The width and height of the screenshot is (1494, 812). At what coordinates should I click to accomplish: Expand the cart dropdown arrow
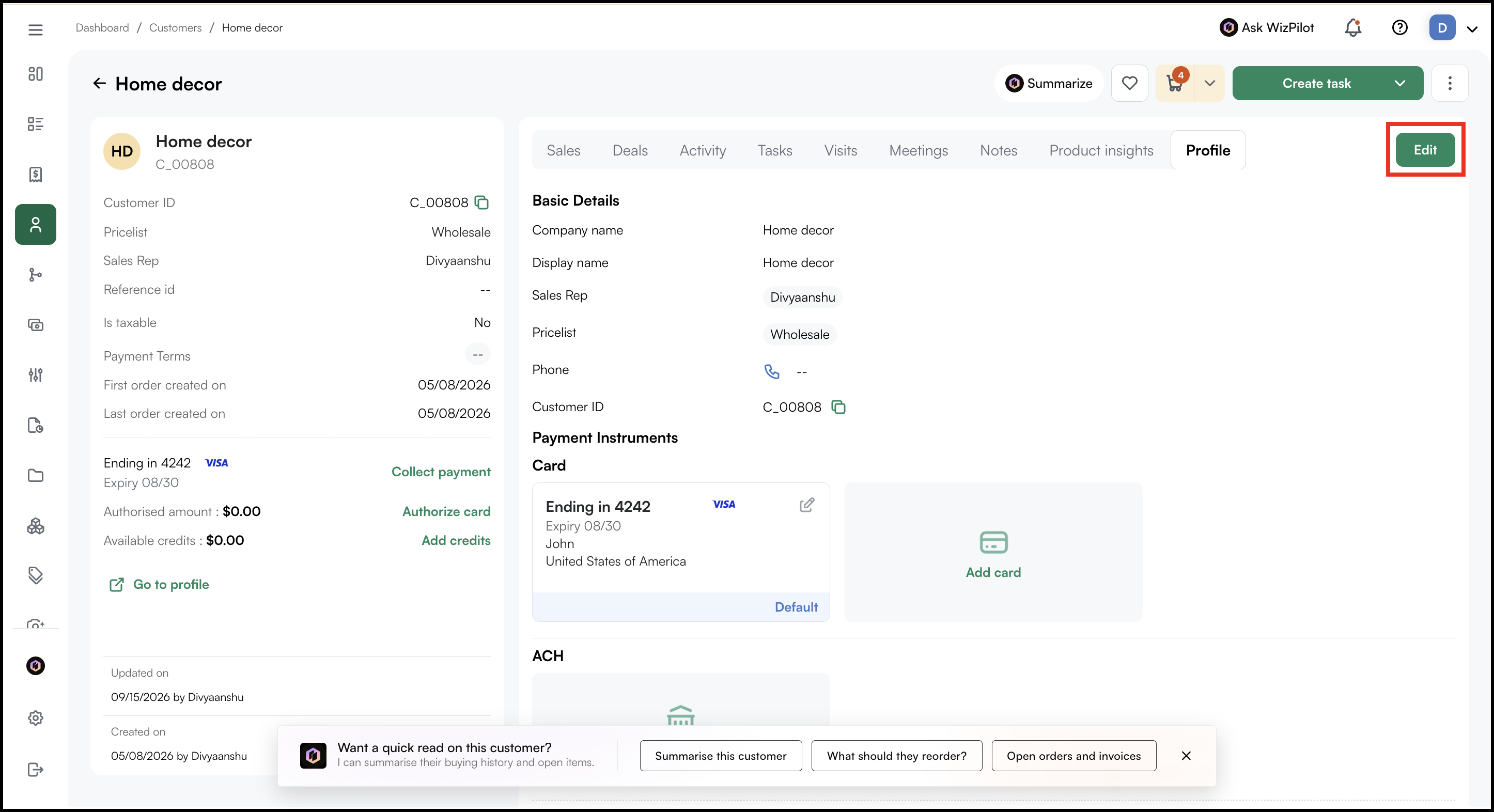[1210, 83]
